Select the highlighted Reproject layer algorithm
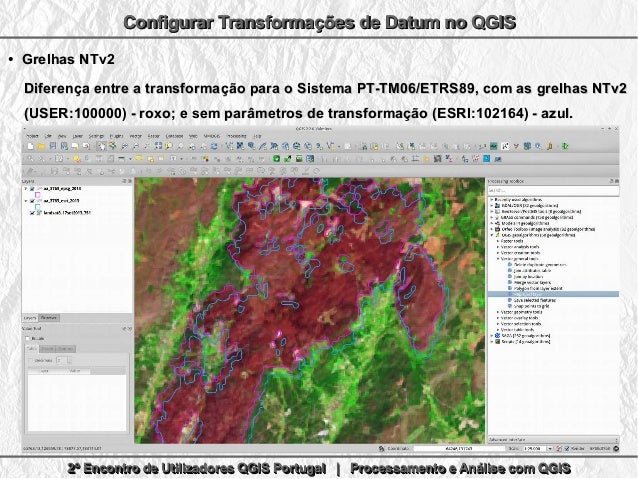This screenshot has width=638, height=479. (x=553, y=294)
